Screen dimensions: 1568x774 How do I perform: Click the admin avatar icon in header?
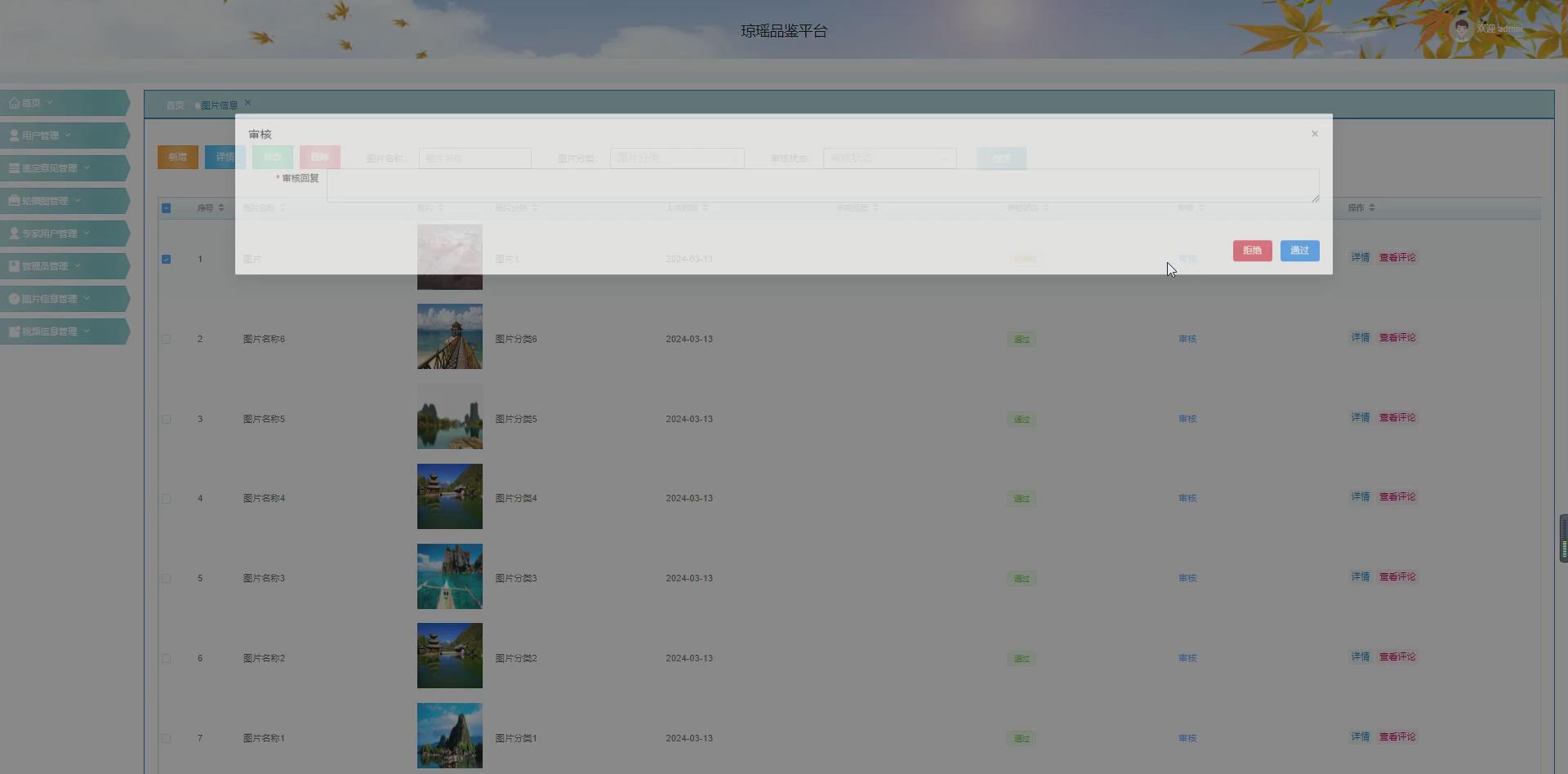coord(1461,29)
